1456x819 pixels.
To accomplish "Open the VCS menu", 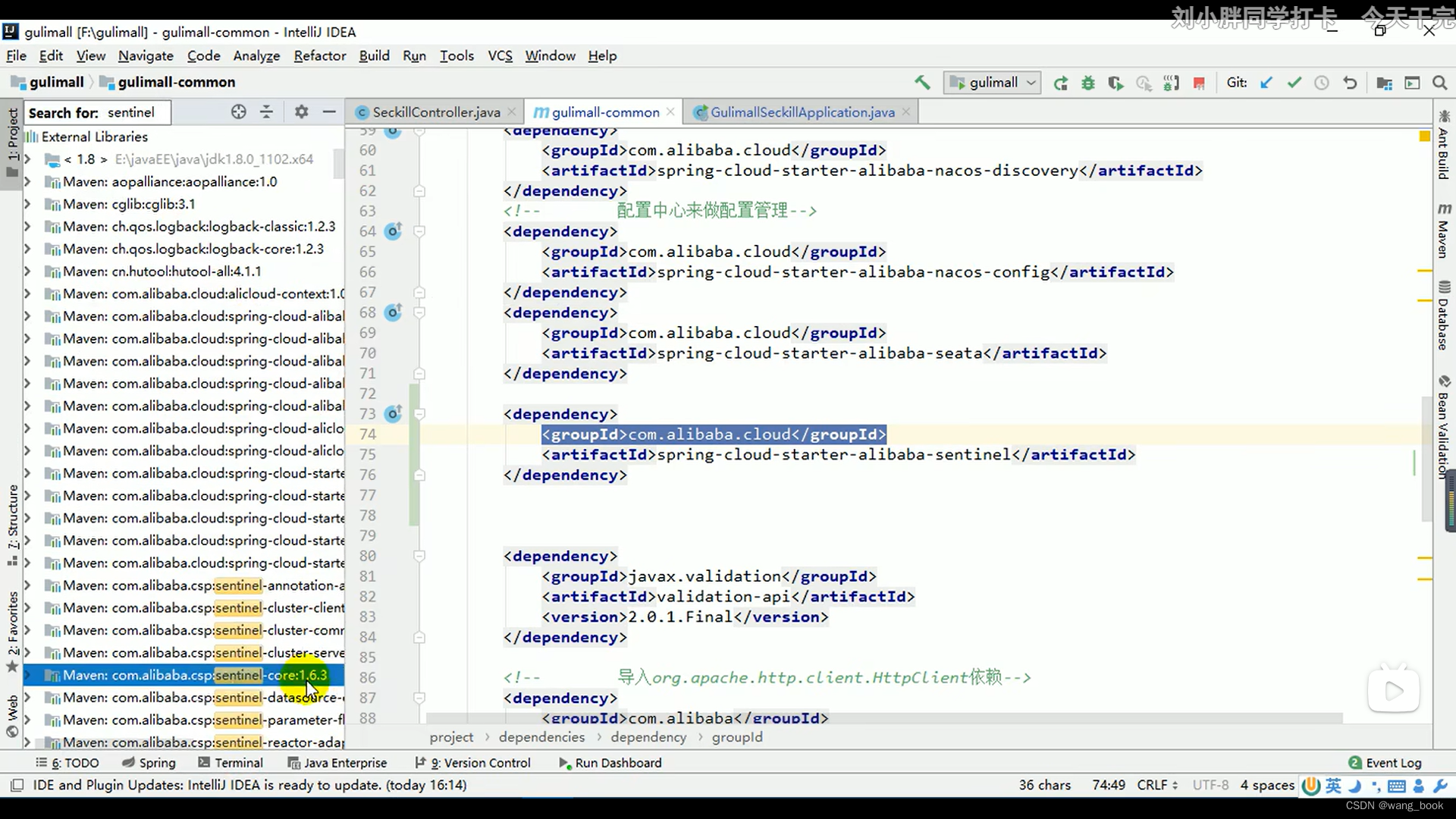I will pyautogui.click(x=500, y=55).
